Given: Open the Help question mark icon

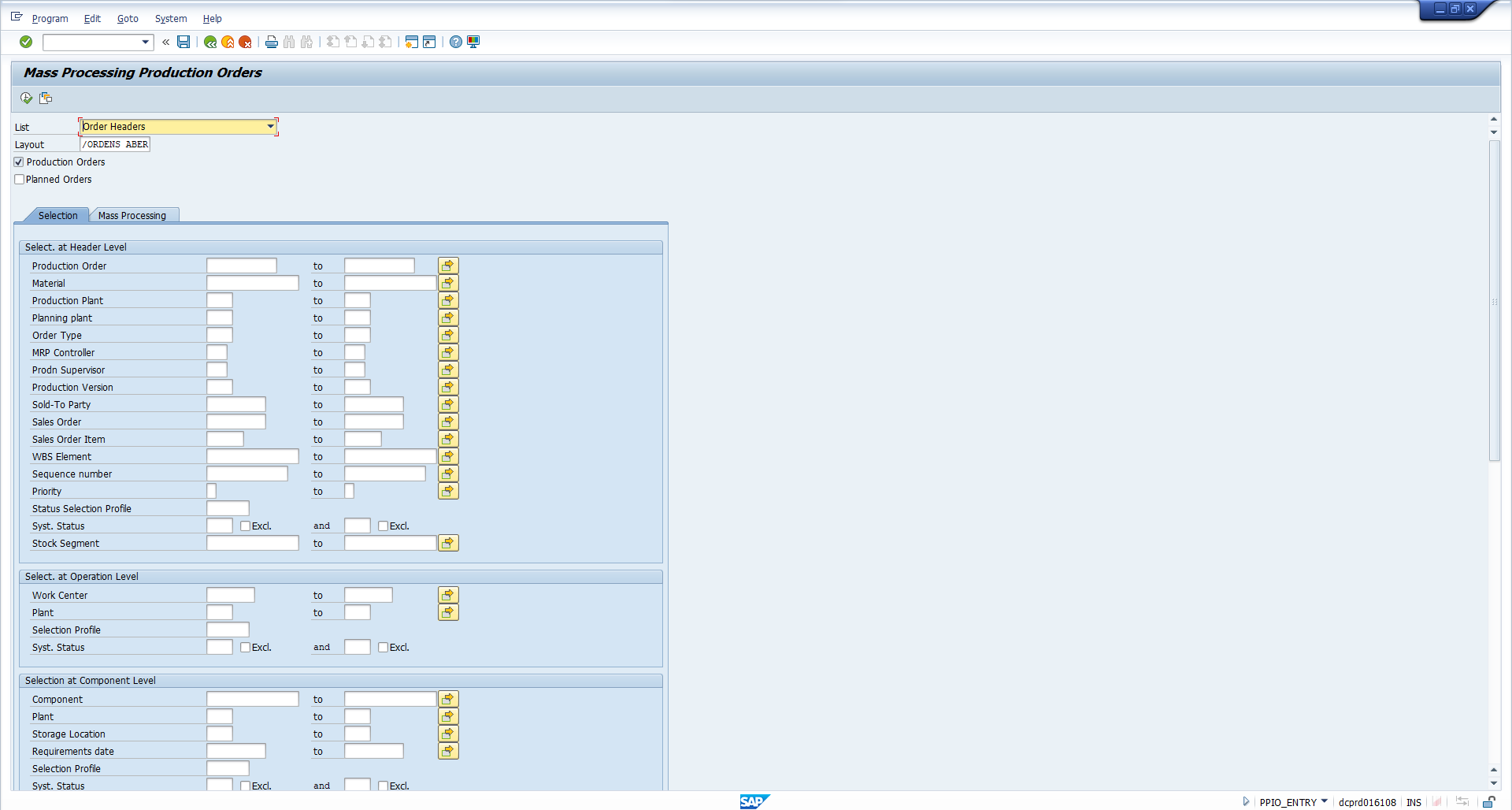Looking at the screenshot, I should [x=456, y=42].
